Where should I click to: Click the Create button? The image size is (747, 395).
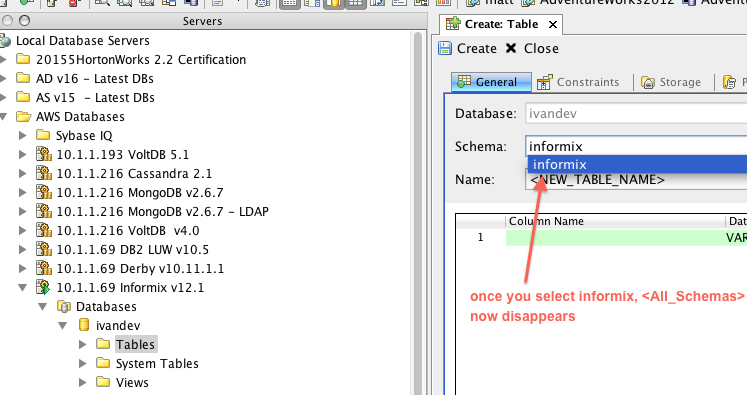[x=467, y=49]
